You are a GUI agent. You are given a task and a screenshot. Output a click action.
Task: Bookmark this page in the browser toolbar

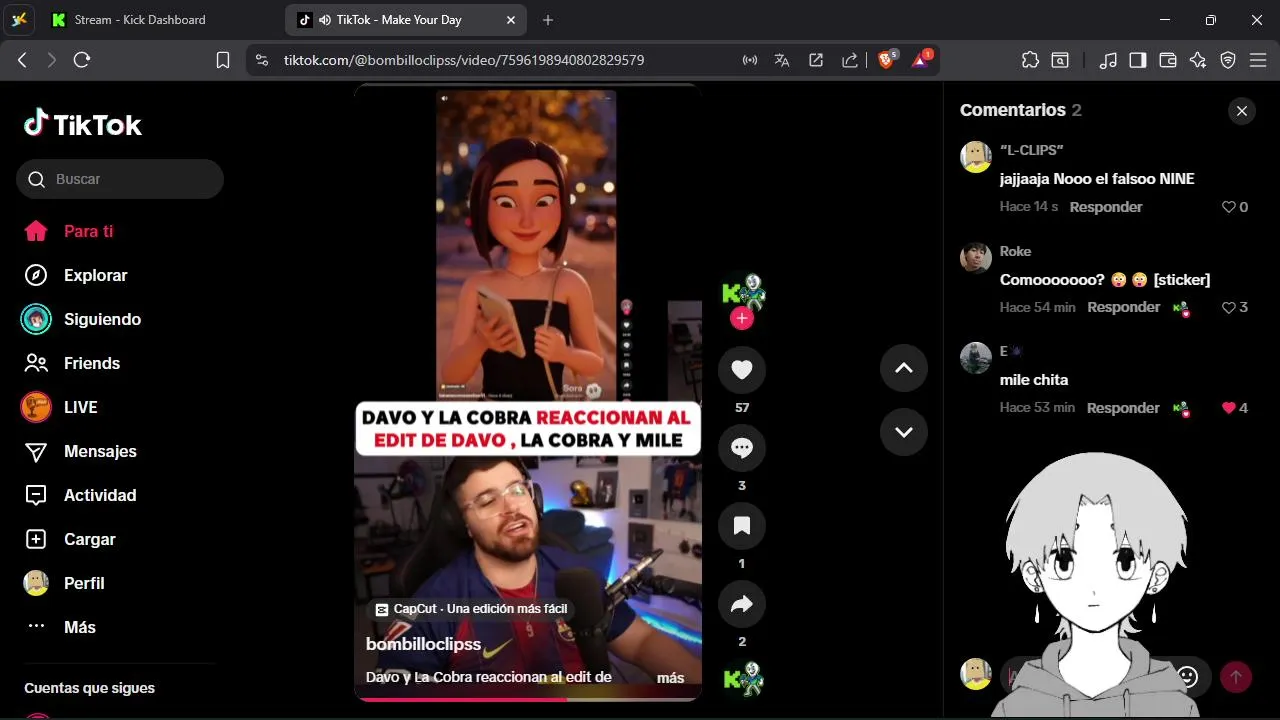[x=223, y=60]
